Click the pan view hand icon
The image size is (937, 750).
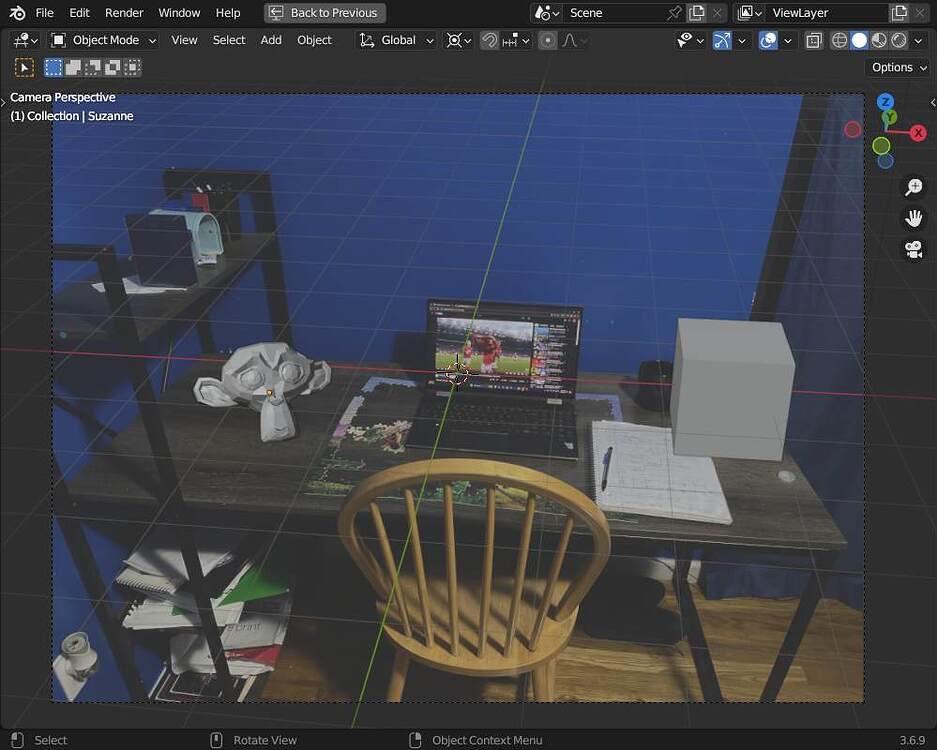913,218
